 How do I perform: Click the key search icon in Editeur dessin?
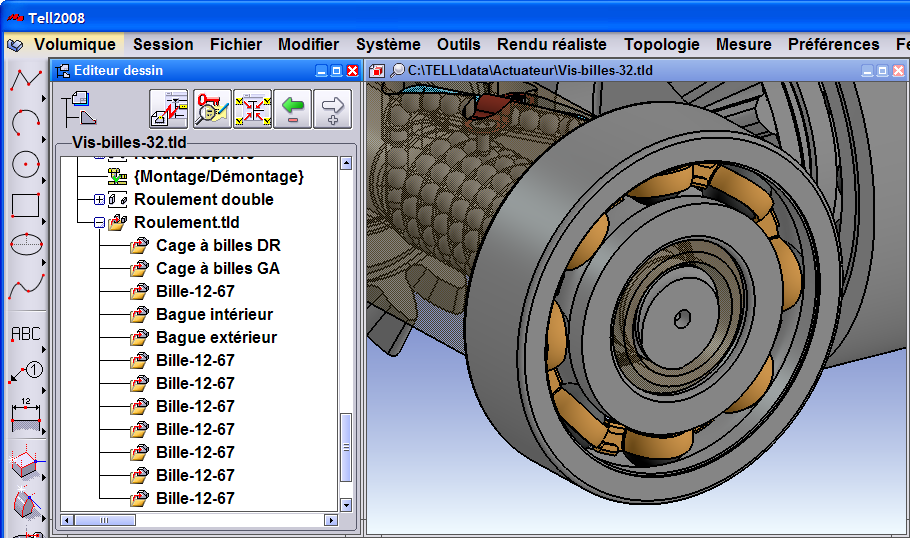(212, 108)
